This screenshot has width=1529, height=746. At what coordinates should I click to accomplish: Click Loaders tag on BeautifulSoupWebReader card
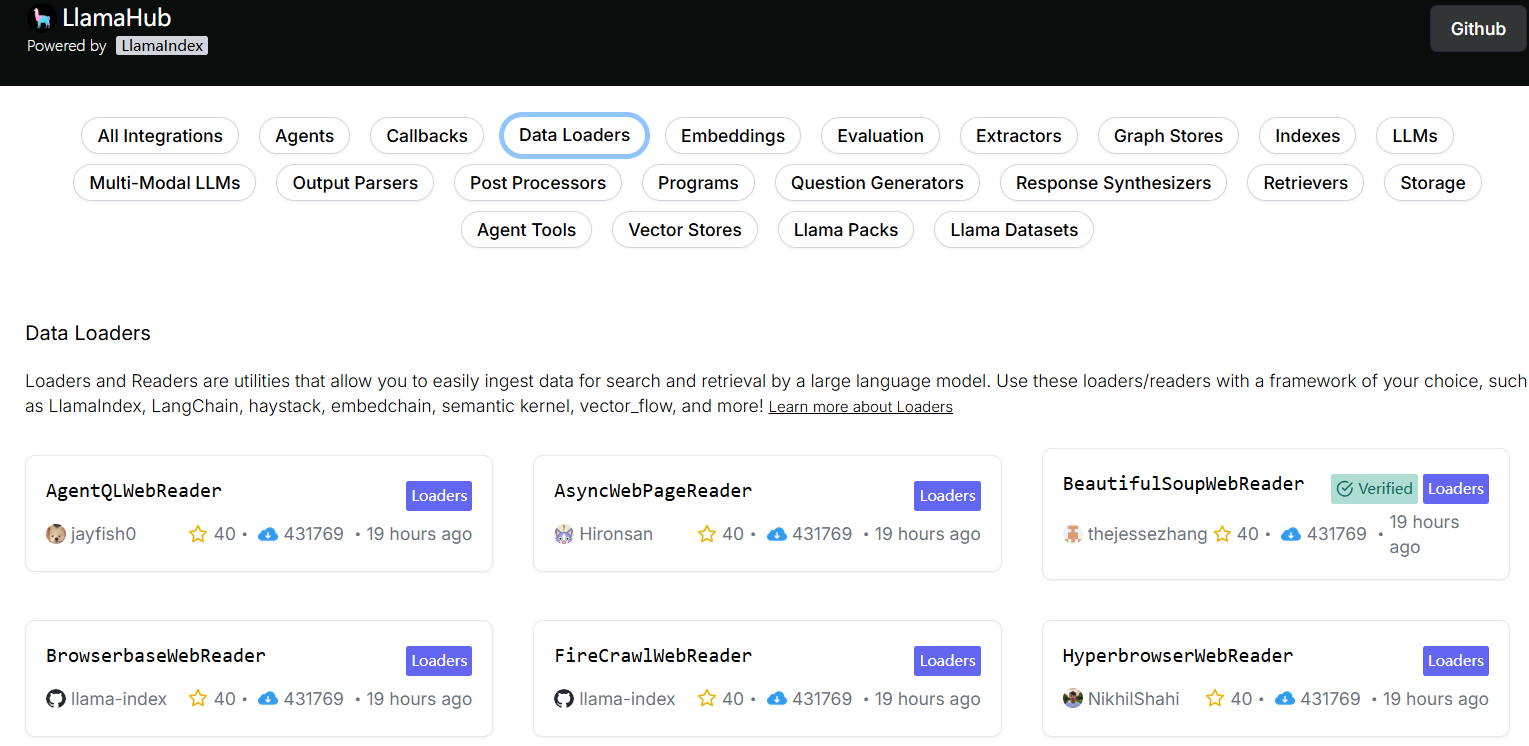point(1456,489)
